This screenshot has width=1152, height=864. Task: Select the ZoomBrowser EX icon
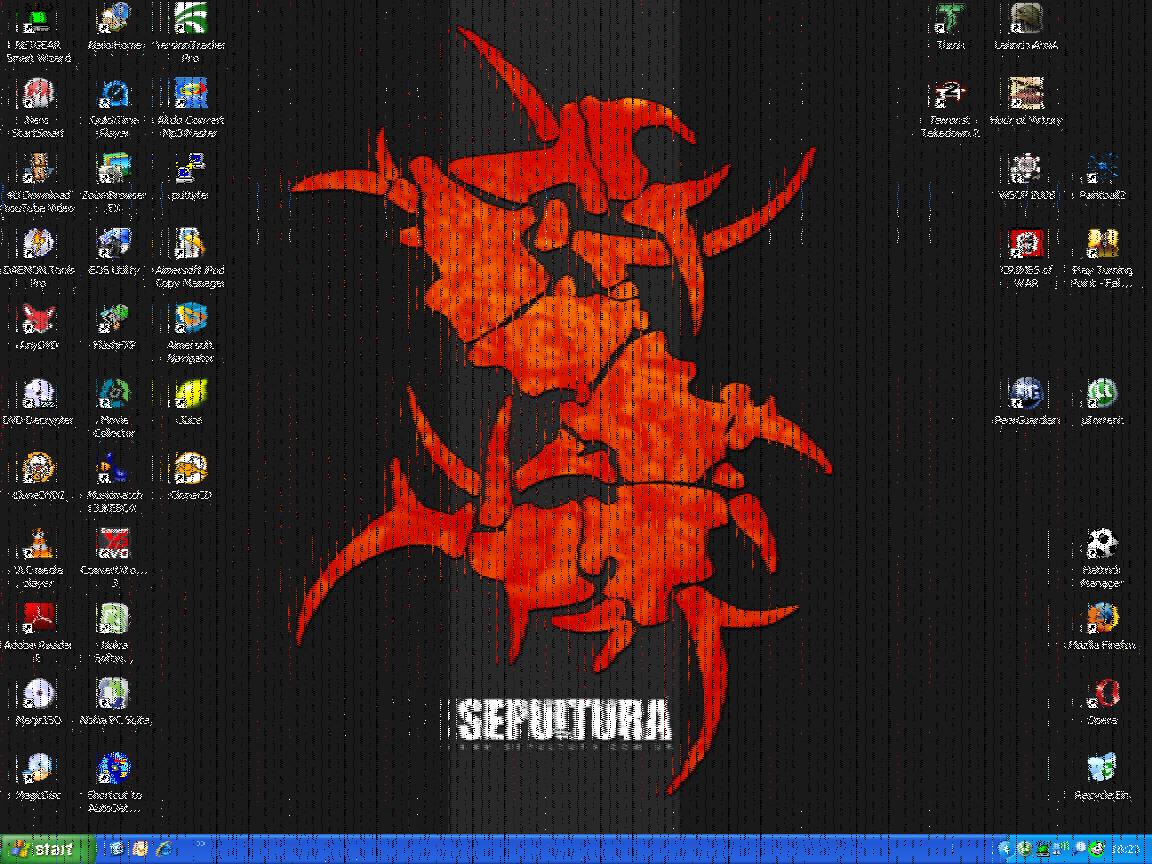(x=114, y=184)
